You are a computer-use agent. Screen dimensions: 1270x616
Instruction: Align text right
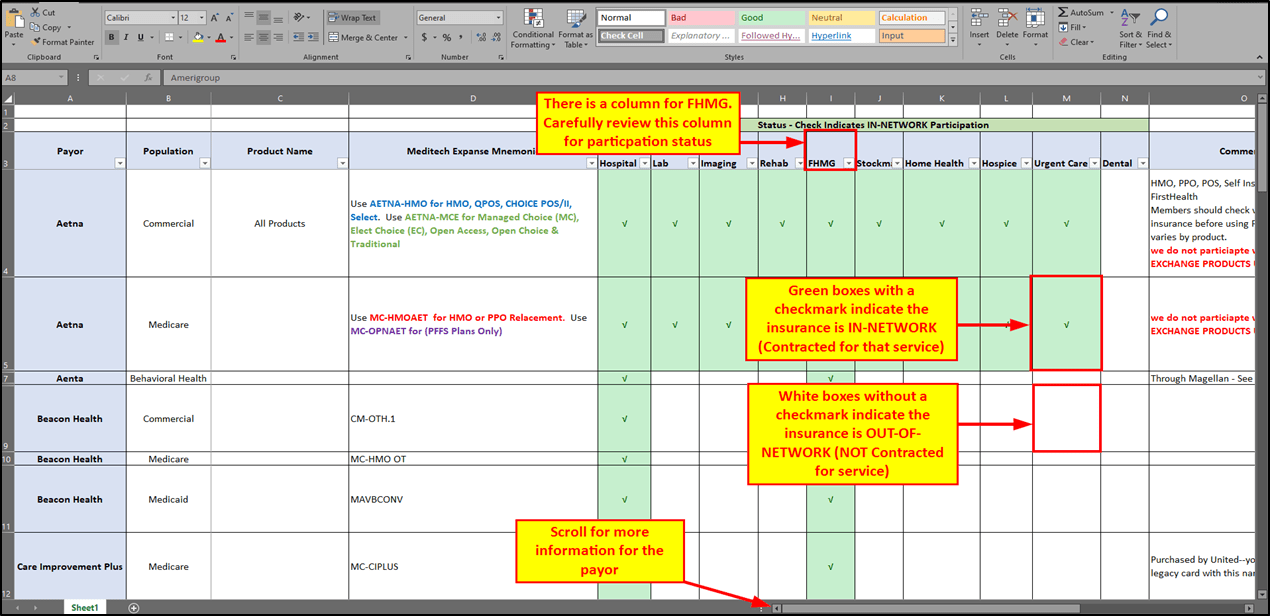[280, 37]
